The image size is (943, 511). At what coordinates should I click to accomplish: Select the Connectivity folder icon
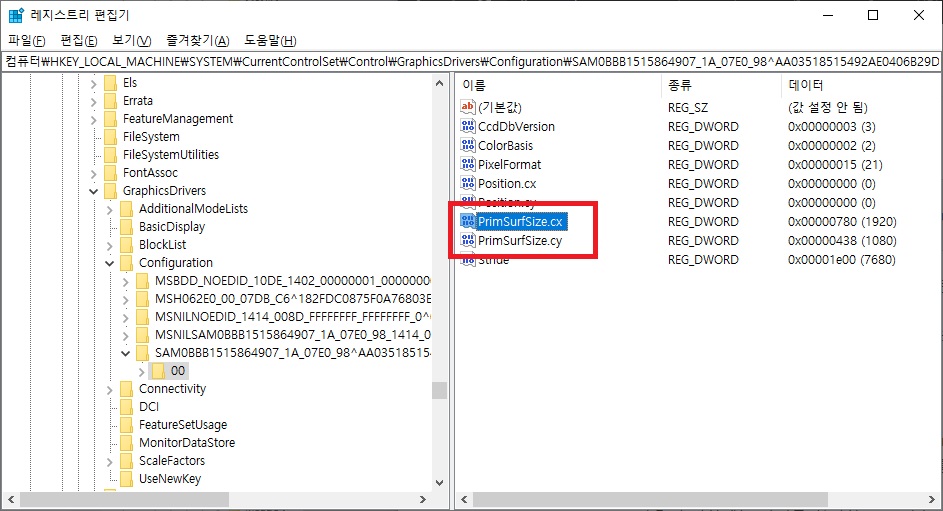coord(126,389)
